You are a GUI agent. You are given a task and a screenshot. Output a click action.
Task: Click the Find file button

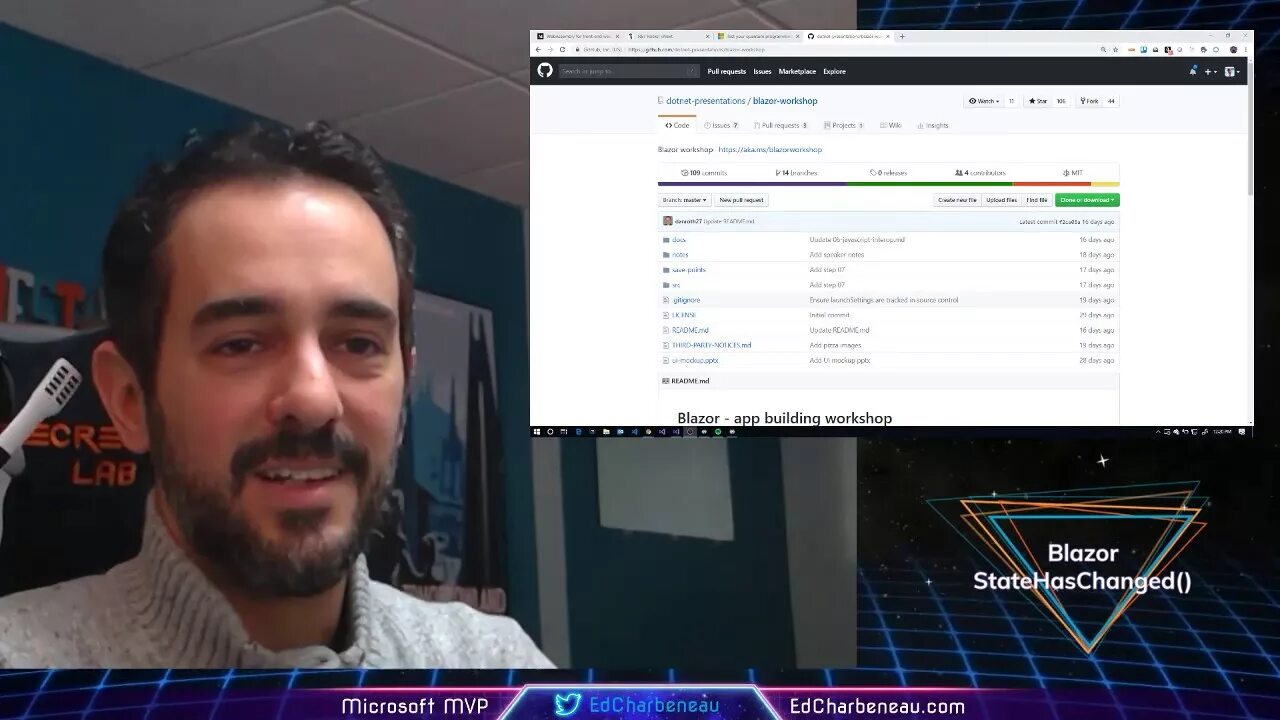pos(1037,200)
